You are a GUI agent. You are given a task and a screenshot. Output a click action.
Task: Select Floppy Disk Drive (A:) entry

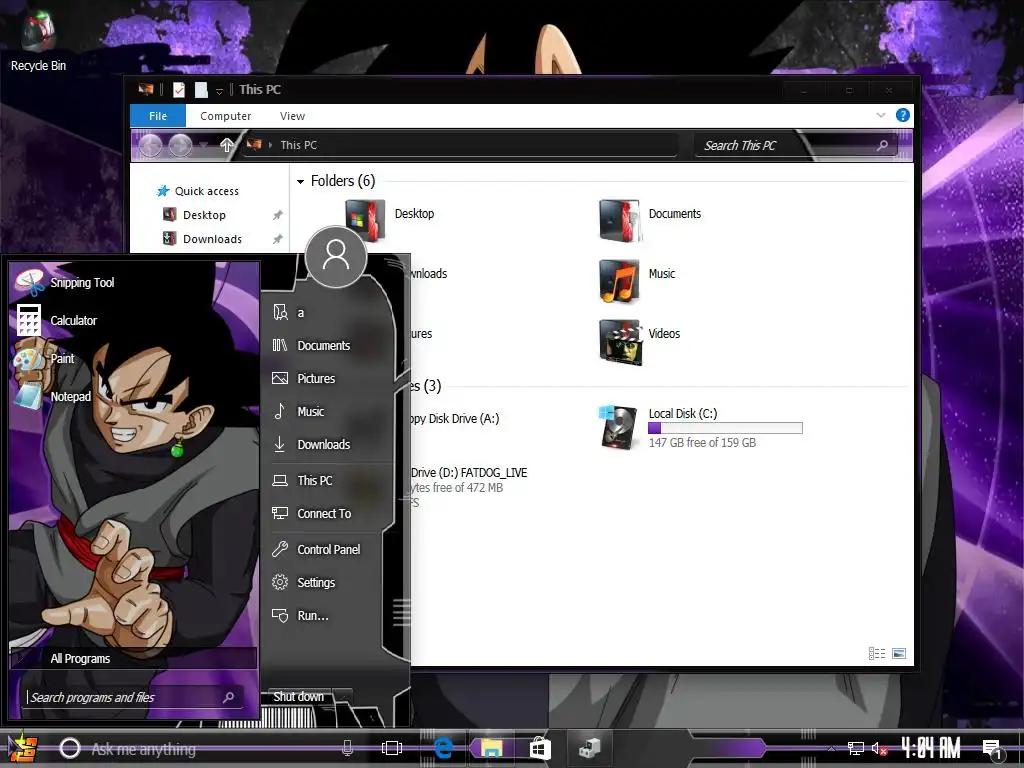coord(455,419)
